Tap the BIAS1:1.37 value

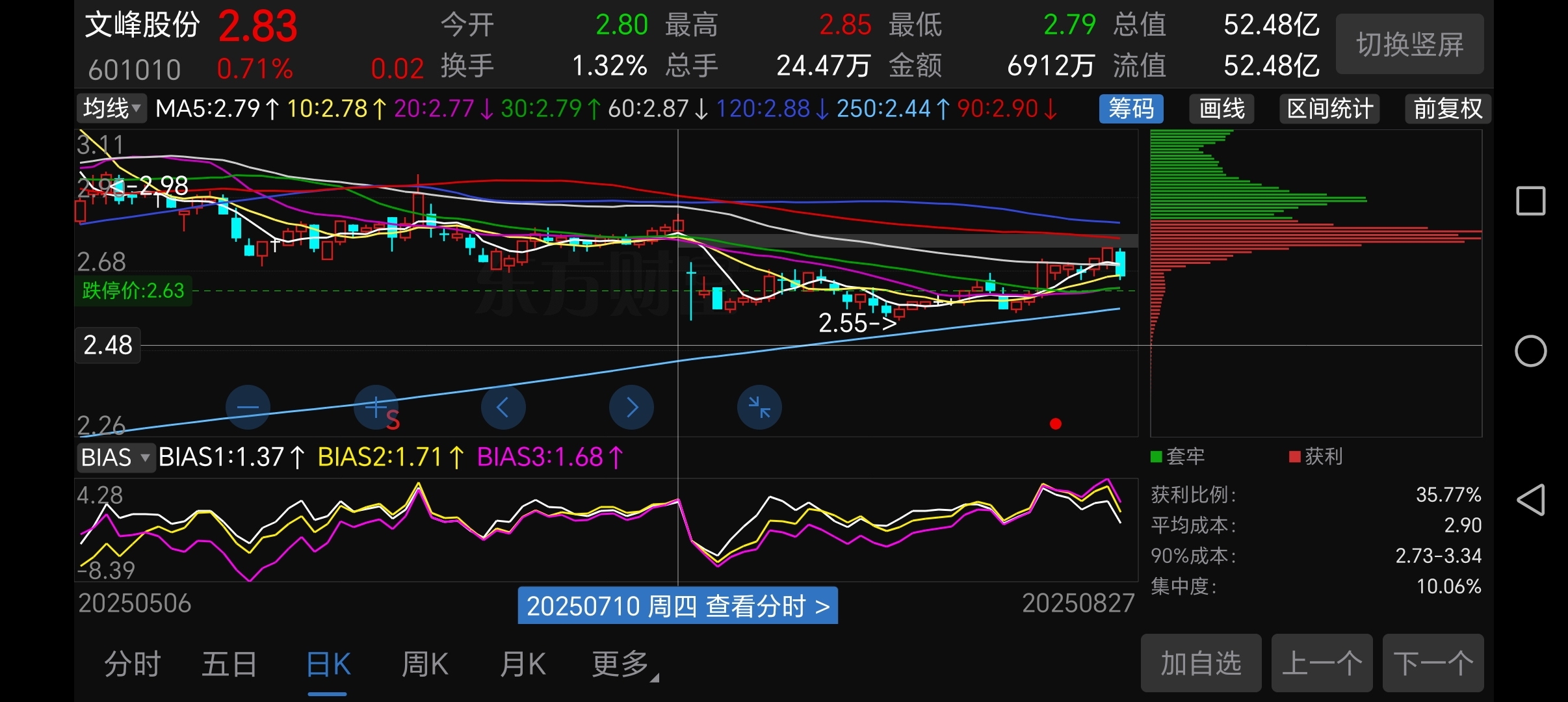click(231, 457)
